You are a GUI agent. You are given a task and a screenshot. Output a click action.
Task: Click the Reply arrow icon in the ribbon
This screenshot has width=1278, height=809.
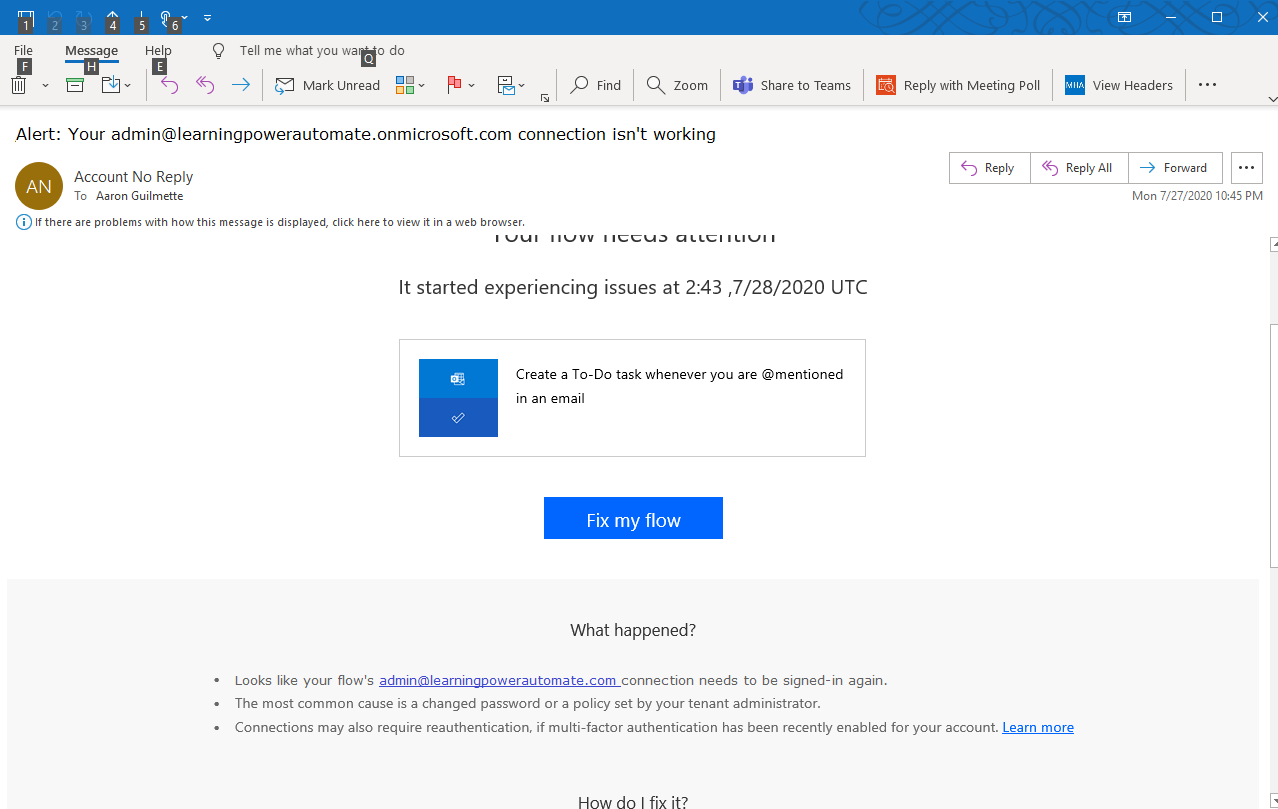tap(169, 85)
